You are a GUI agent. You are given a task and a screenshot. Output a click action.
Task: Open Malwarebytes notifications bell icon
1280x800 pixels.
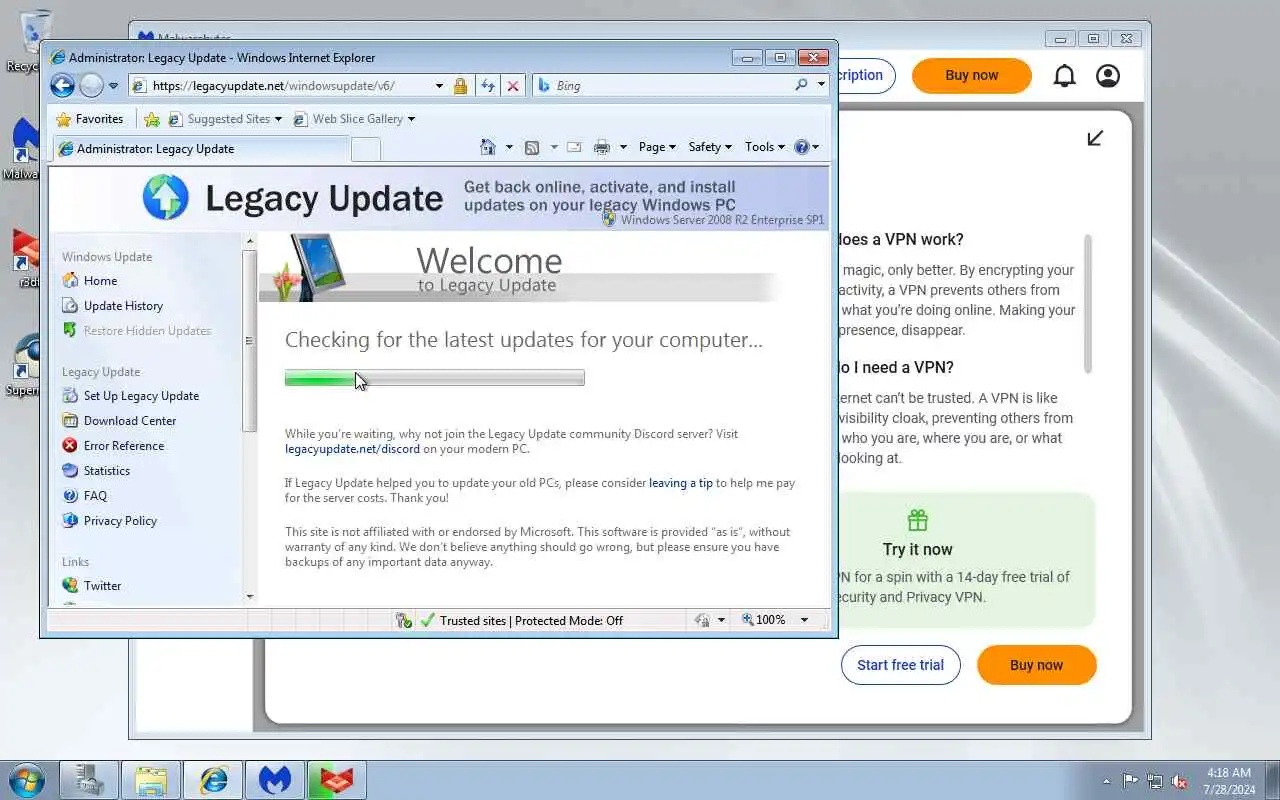(1065, 76)
